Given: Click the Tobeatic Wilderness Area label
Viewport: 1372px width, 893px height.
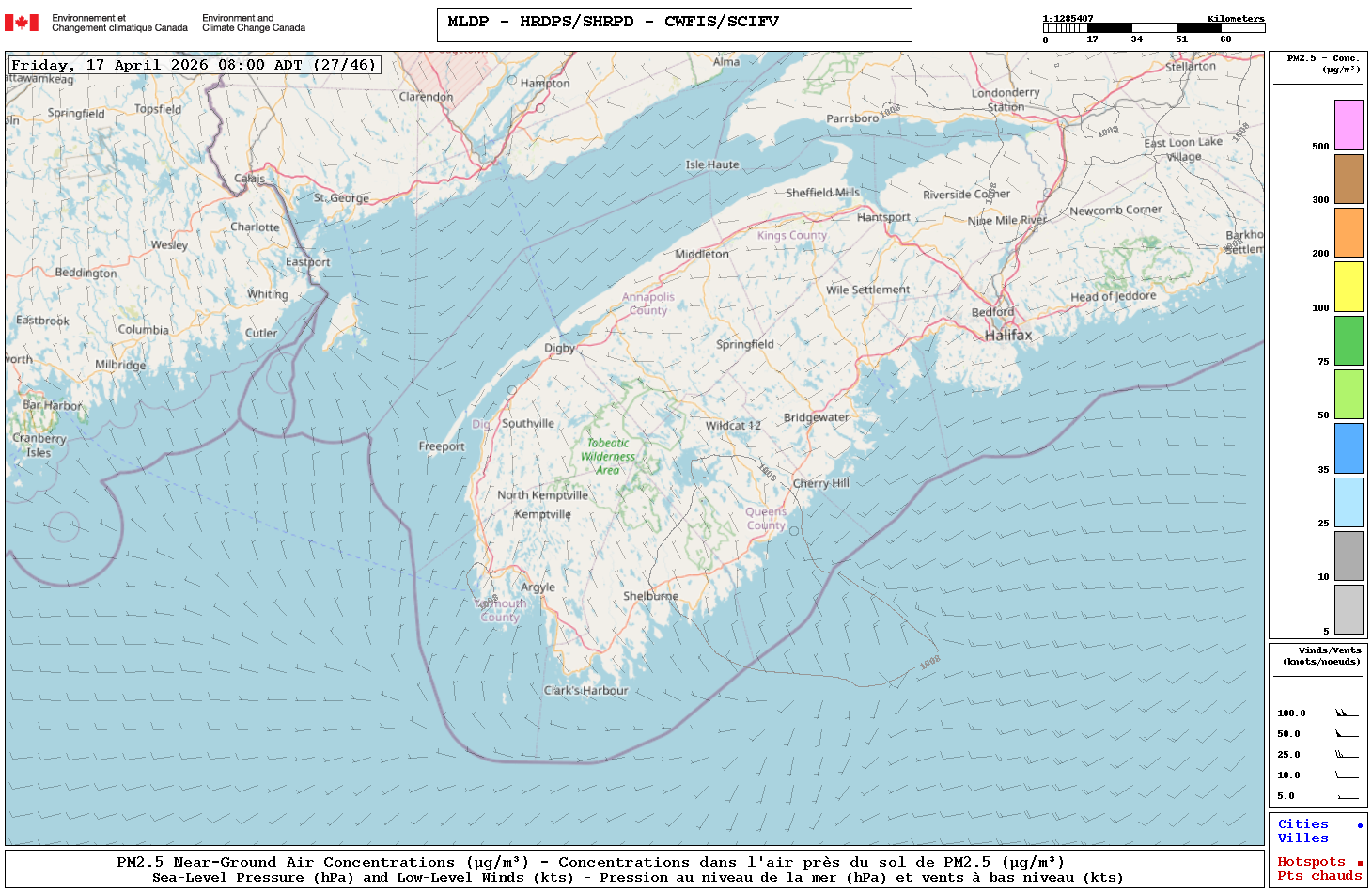Looking at the screenshot, I should click(608, 456).
